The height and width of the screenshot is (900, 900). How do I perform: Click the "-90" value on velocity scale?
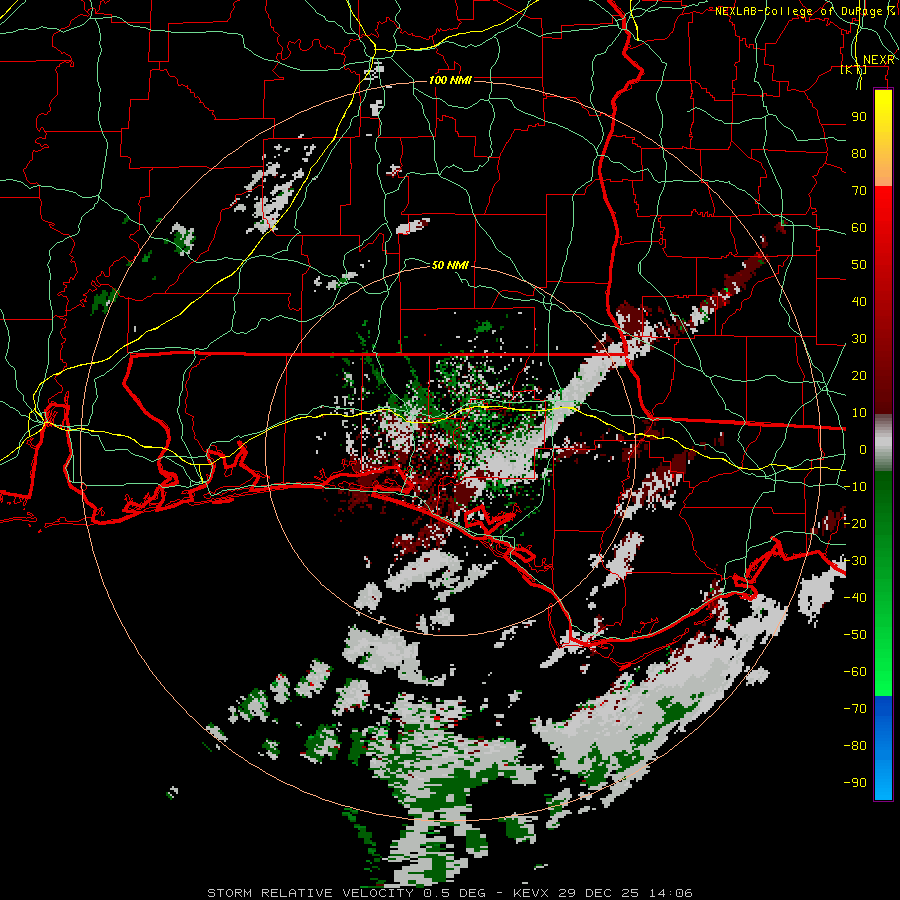pyautogui.click(x=855, y=783)
